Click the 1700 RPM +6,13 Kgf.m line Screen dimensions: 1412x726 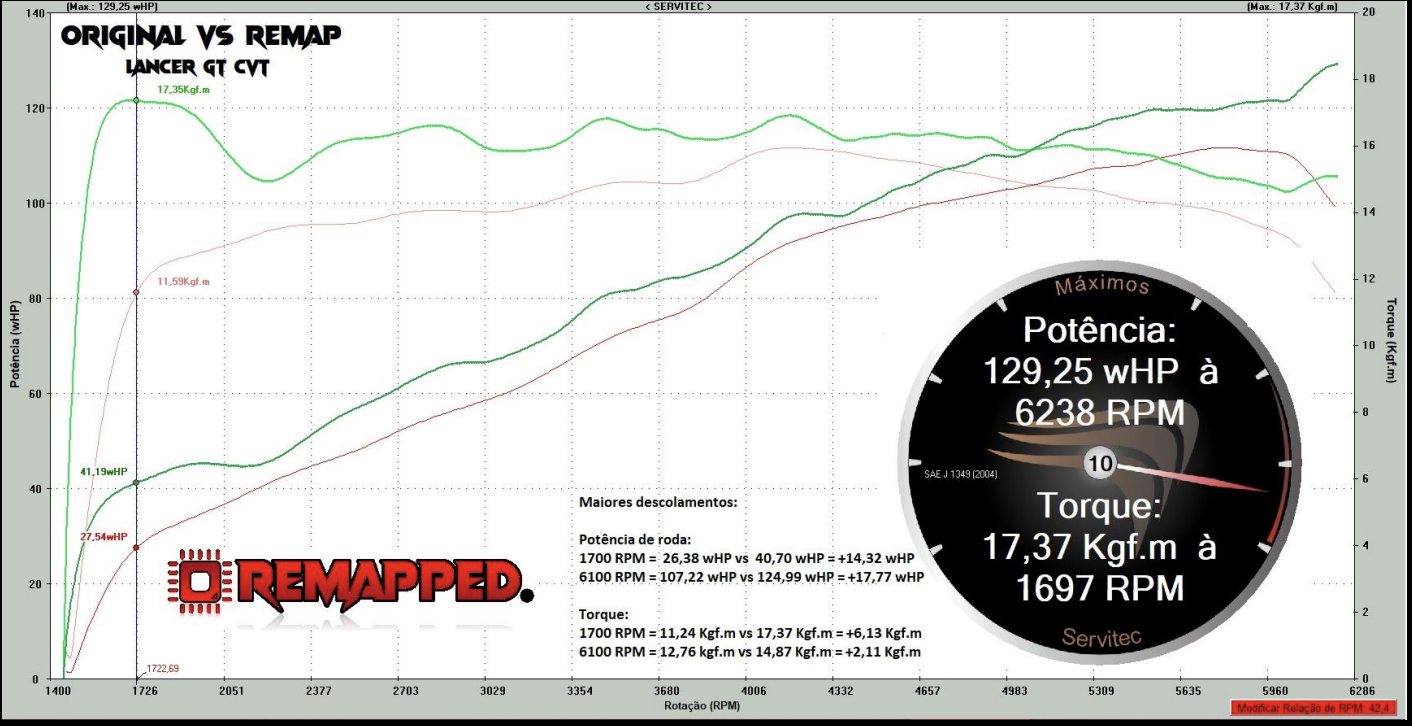(750, 633)
